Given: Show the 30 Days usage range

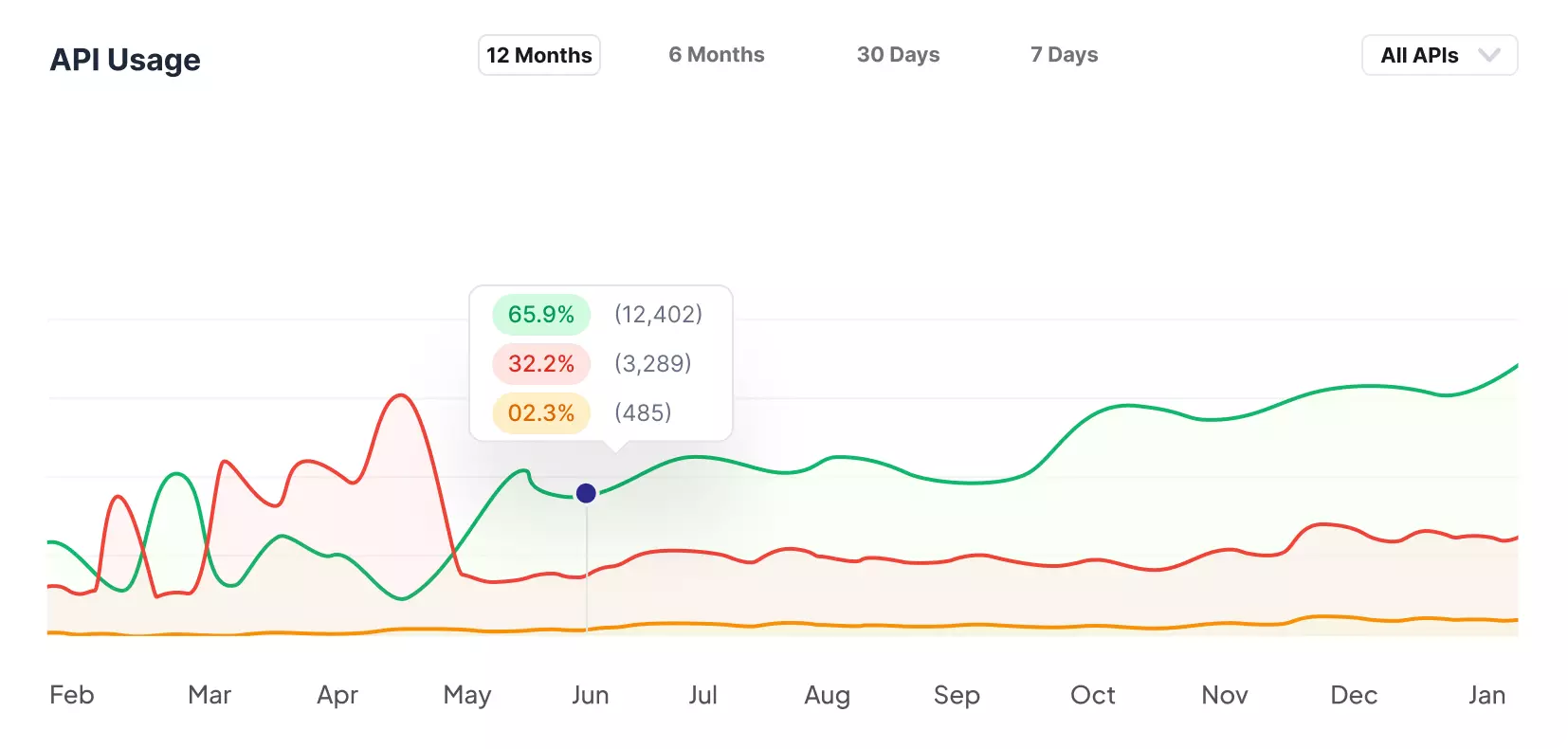Looking at the screenshot, I should pos(898,55).
